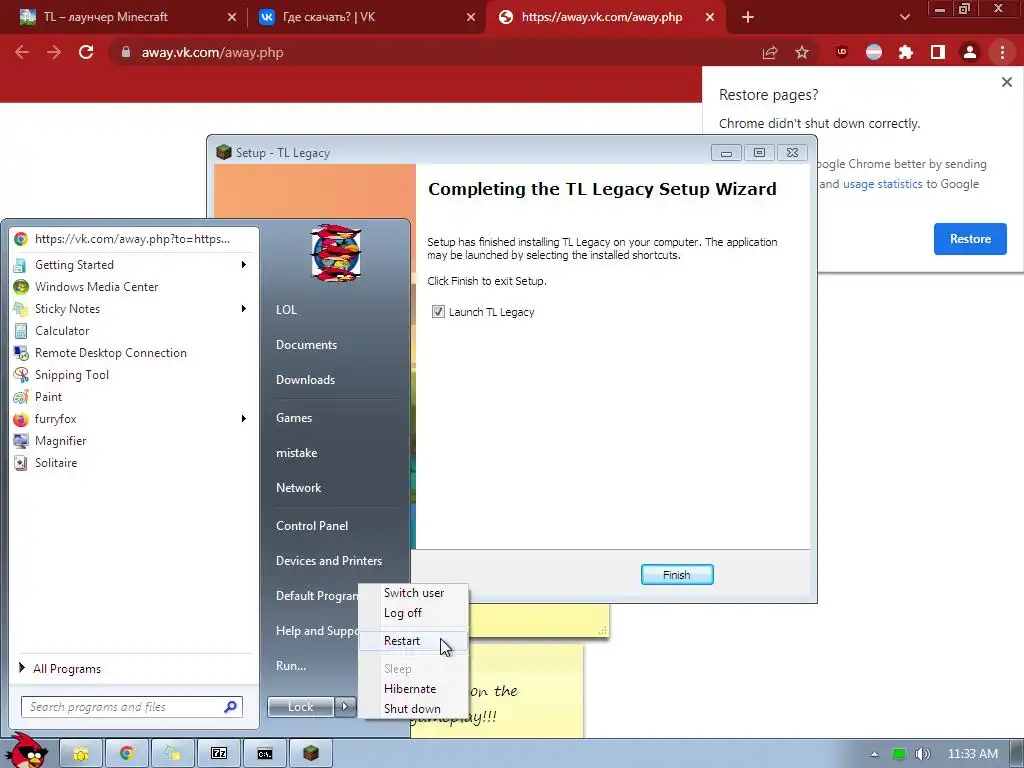1024x768 pixels.
Task: Bookmark this page with the star
Action: pos(802,52)
